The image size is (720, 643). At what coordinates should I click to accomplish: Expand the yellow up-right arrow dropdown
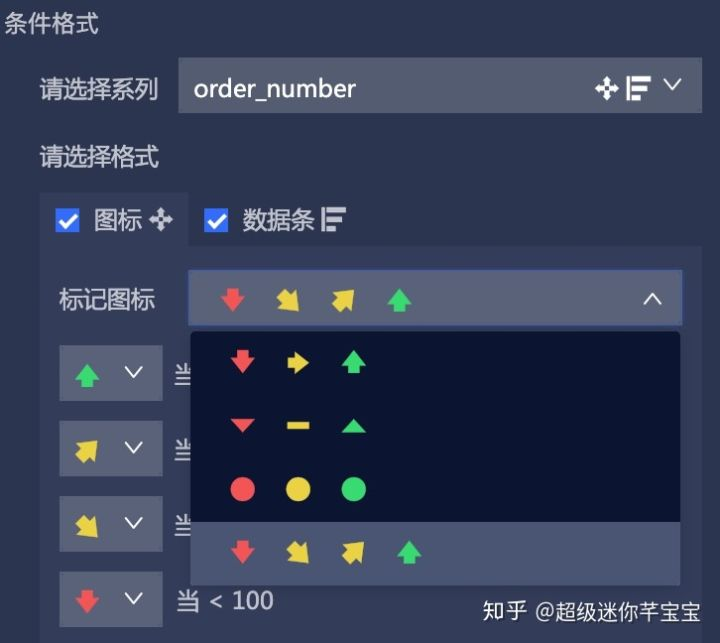tap(111, 448)
